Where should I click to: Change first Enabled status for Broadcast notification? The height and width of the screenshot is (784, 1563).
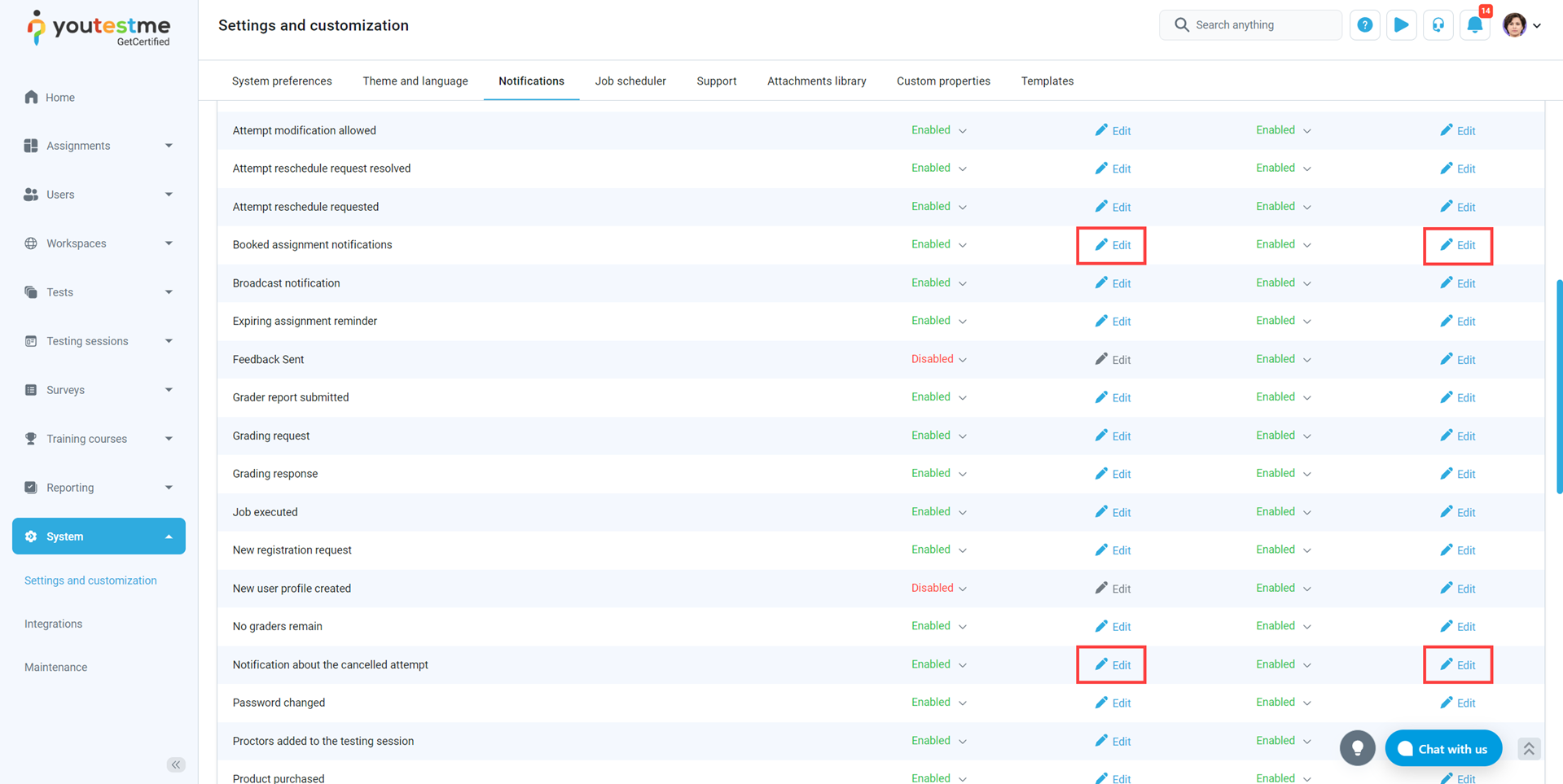pyautogui.click(x=938, y=283)
